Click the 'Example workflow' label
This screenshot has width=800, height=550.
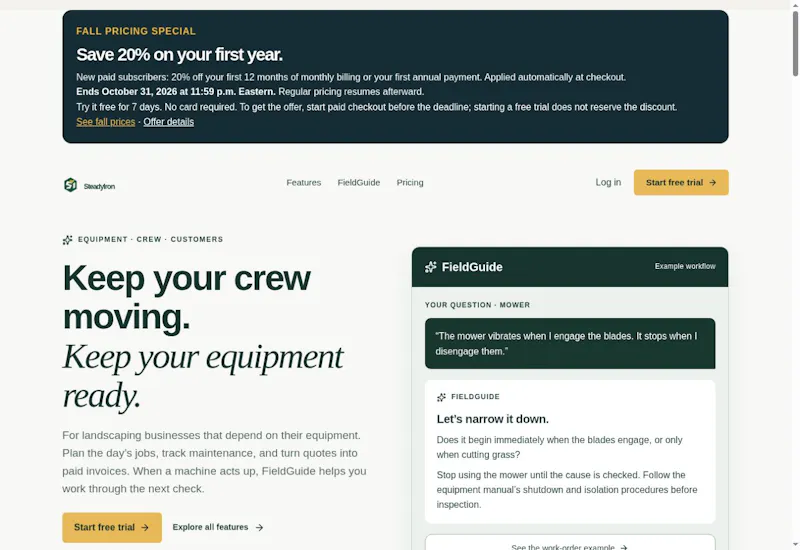[685, 266]
